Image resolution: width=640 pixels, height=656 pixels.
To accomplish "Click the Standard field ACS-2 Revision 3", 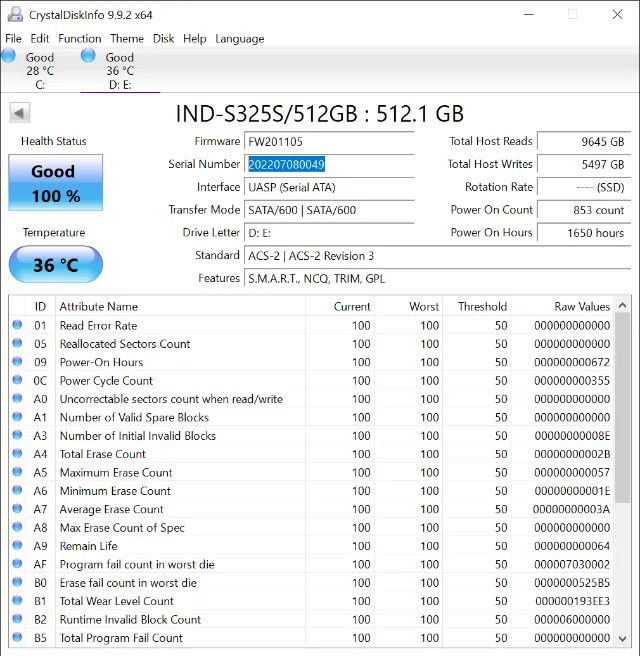I will tap(437, 256).
